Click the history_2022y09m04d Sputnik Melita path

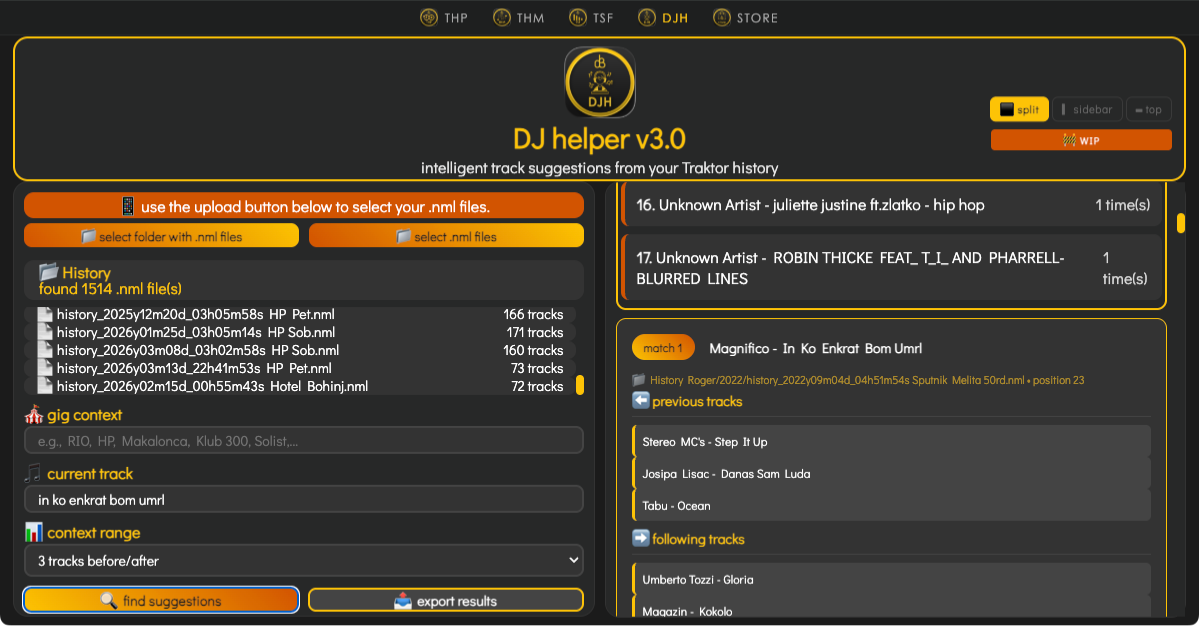[867, 380]
